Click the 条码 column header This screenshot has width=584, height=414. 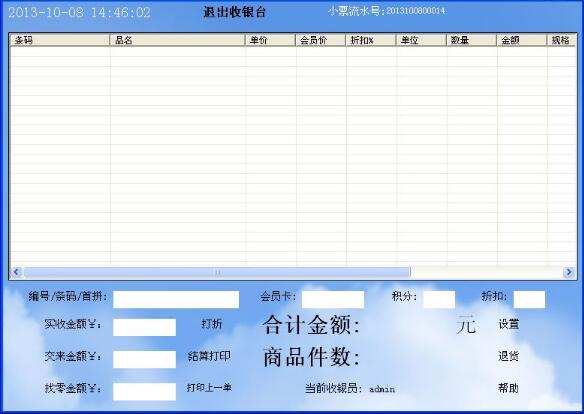pos(60,40)
